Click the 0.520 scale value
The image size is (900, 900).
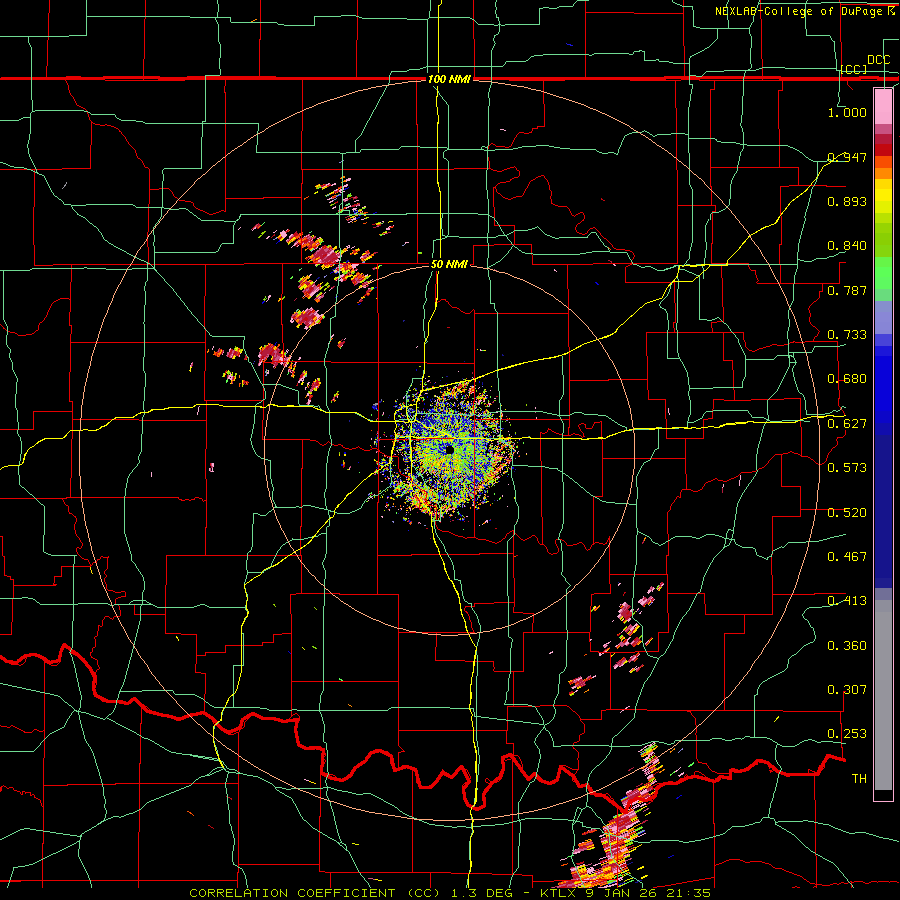click(x=847, y=513)
